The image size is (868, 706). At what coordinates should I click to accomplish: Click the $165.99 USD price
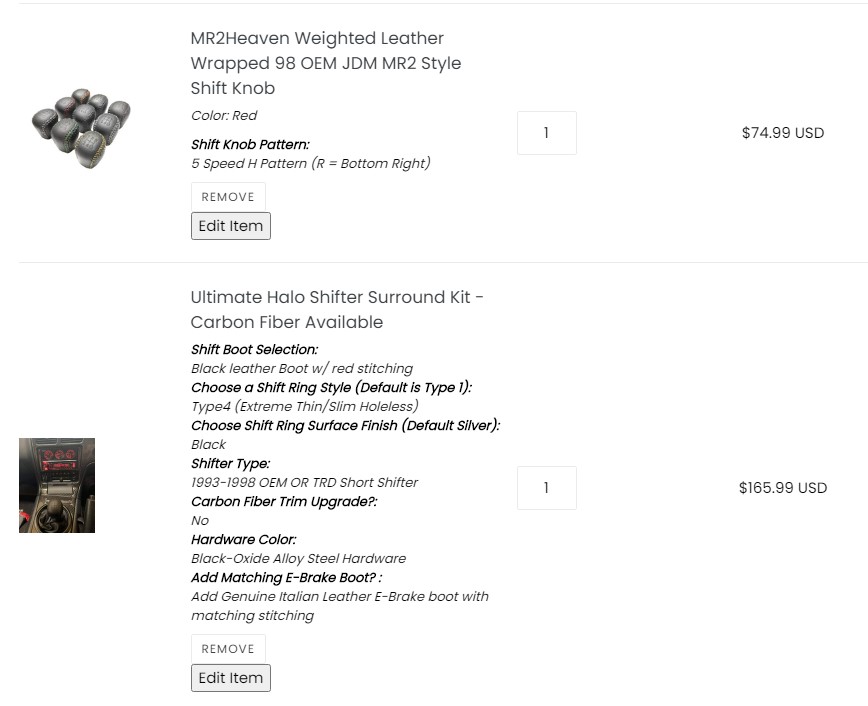782,488
